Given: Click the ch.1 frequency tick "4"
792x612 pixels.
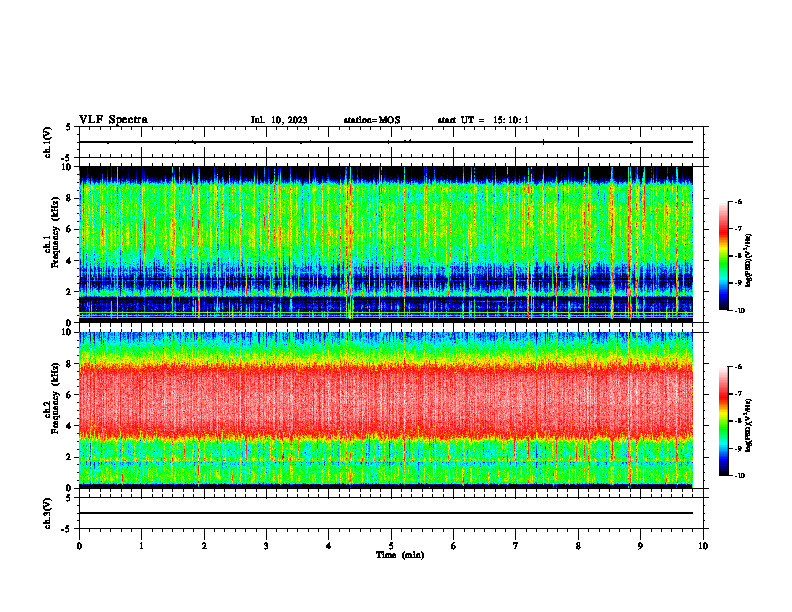Looking at the screenshot, I should (69, 261).
